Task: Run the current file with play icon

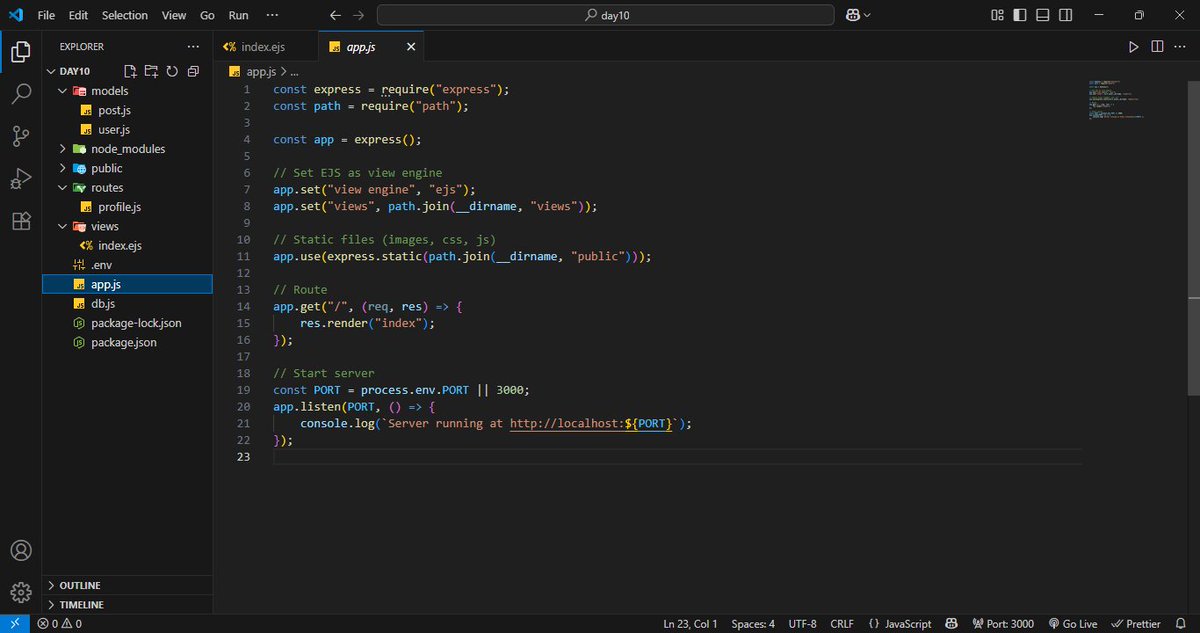Action: pos(1133,46)
